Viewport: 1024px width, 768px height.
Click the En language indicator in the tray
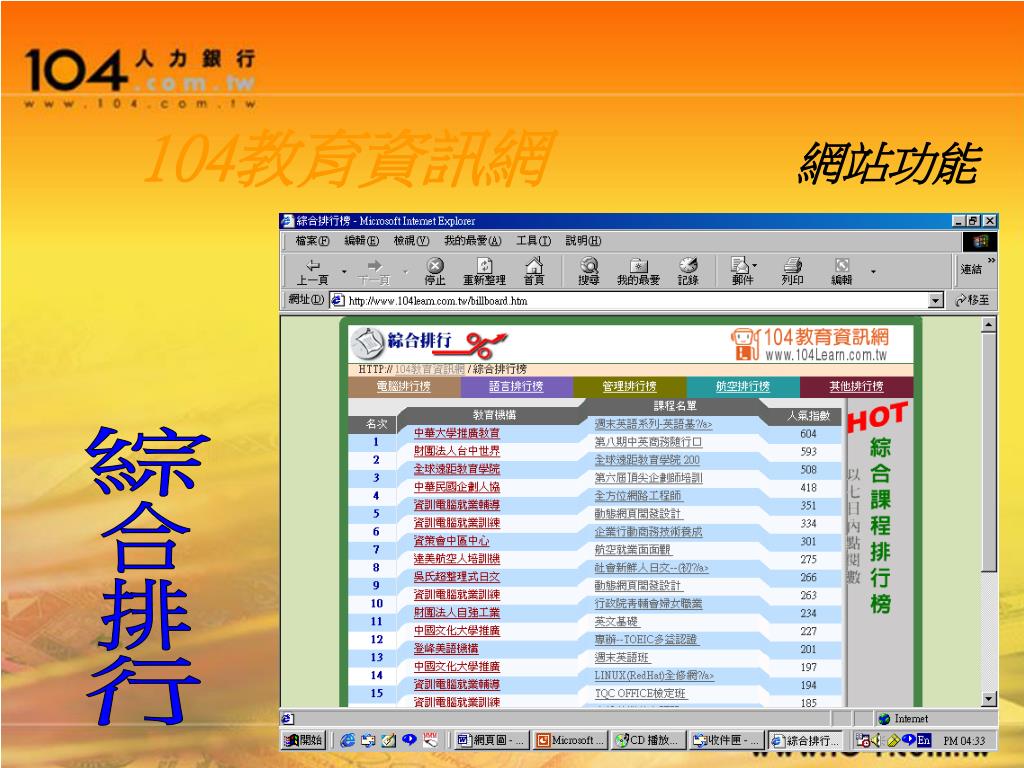point(923,740)
